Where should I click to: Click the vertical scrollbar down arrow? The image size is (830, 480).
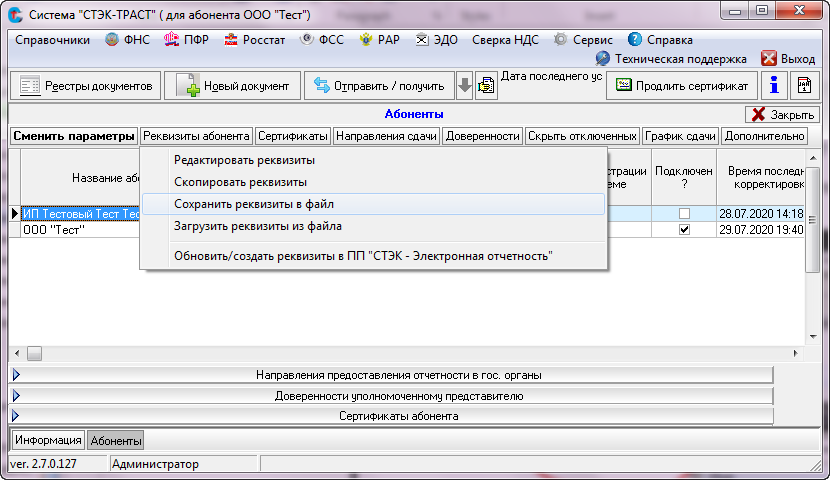pyautogui.click(x=813, y=336)
